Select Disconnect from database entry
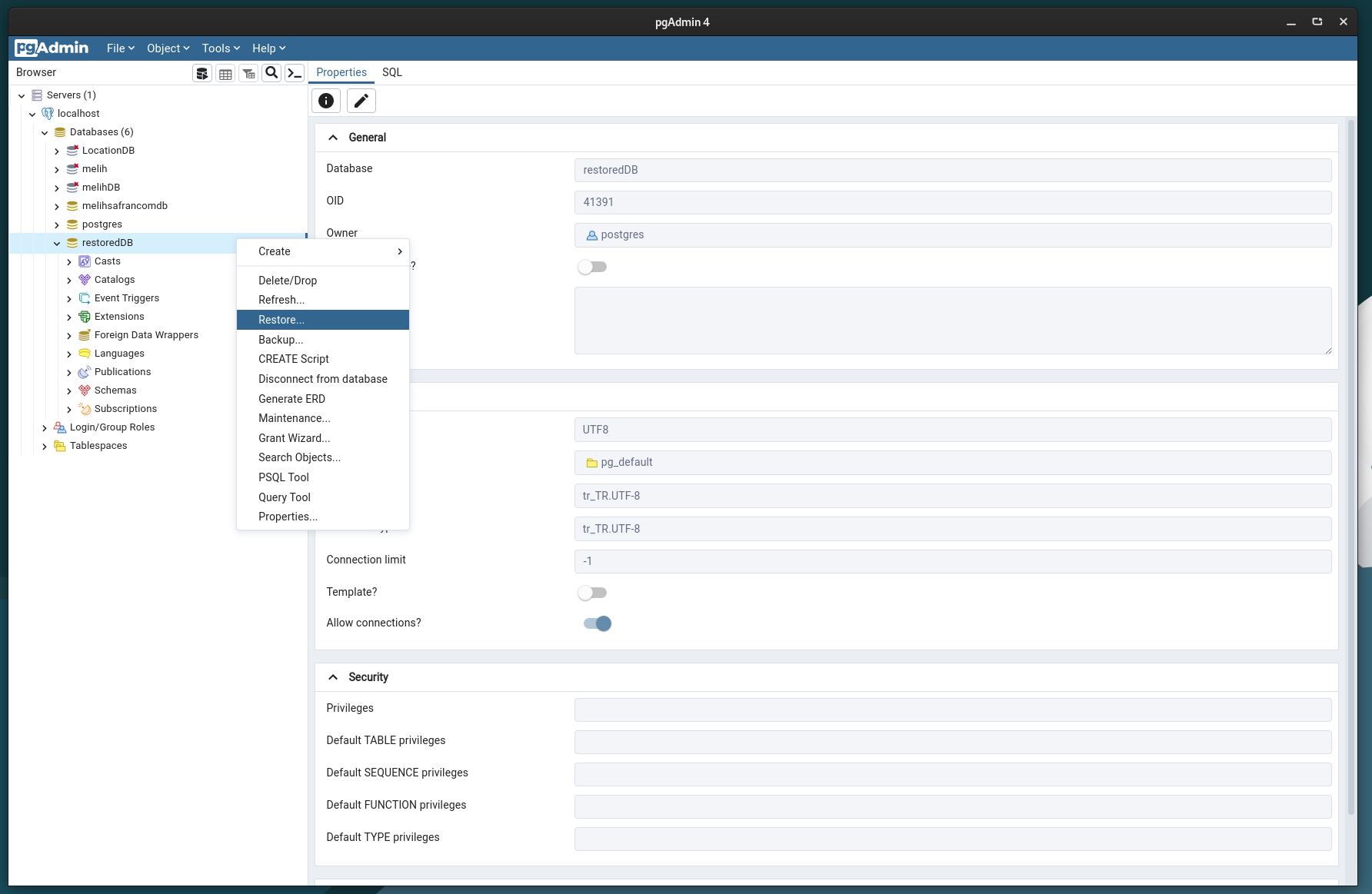Screen dimensions: 1372x894 [323, 379]
